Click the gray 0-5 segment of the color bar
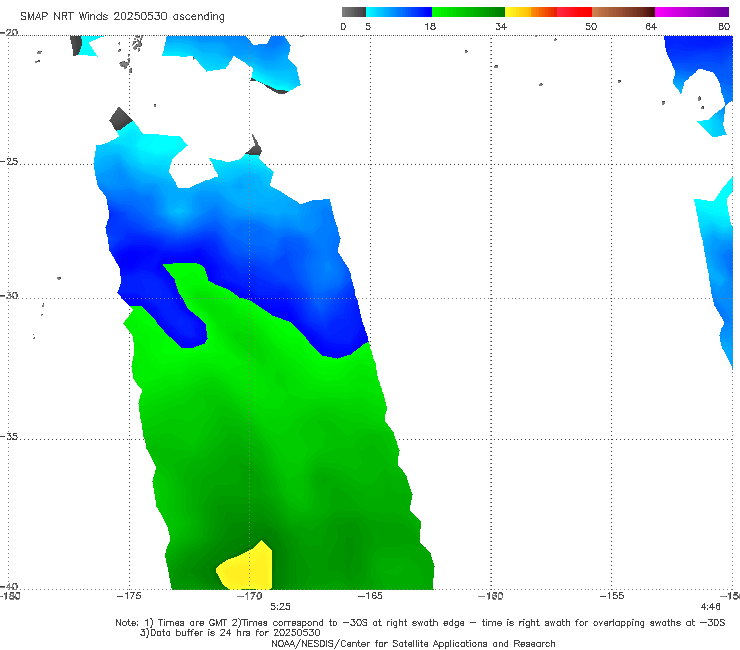The height and width of the screenshot is (650, 740). pos(354,12)
